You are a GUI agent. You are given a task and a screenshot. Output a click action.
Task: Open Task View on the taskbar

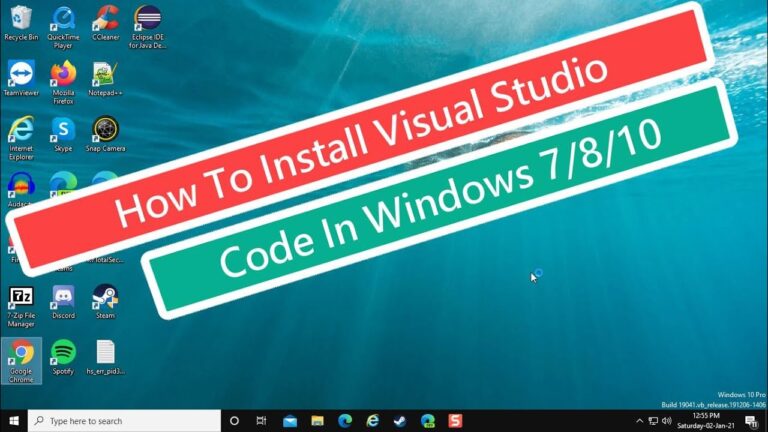click(x=262, y=421)
